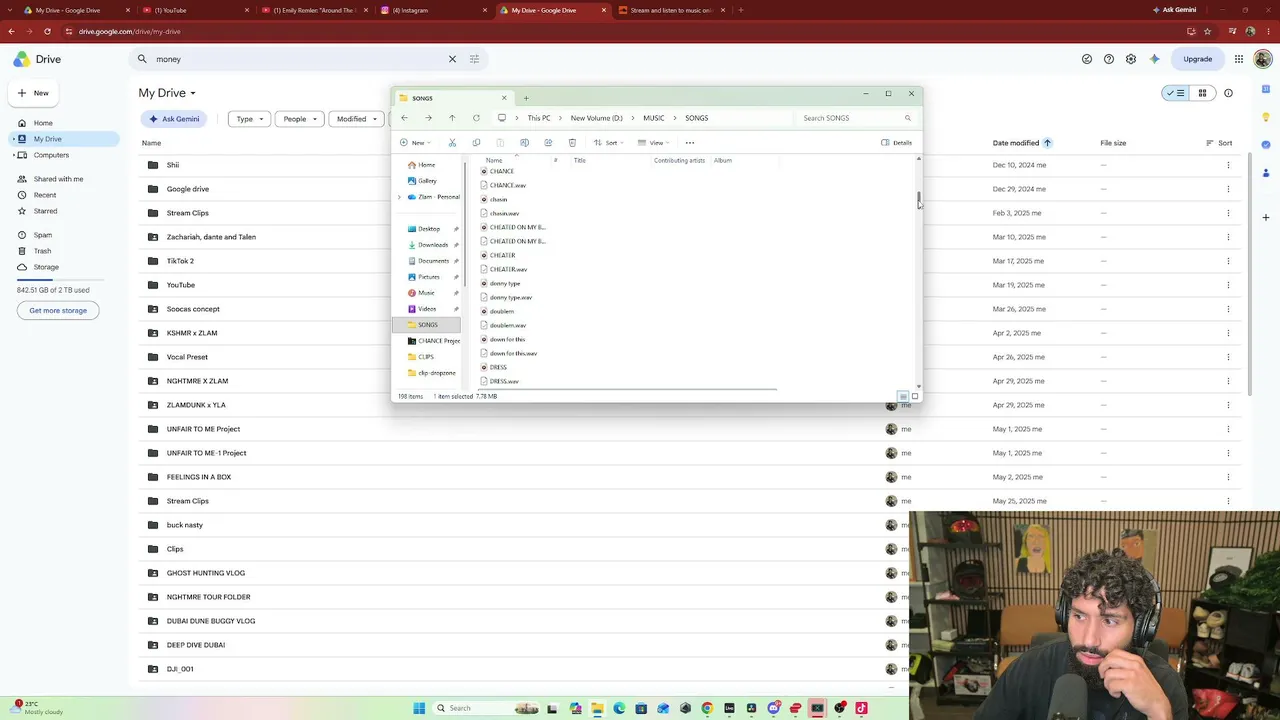Open Google Chrome from the taskbar
1280x720 pixels.
click(707, 708)
